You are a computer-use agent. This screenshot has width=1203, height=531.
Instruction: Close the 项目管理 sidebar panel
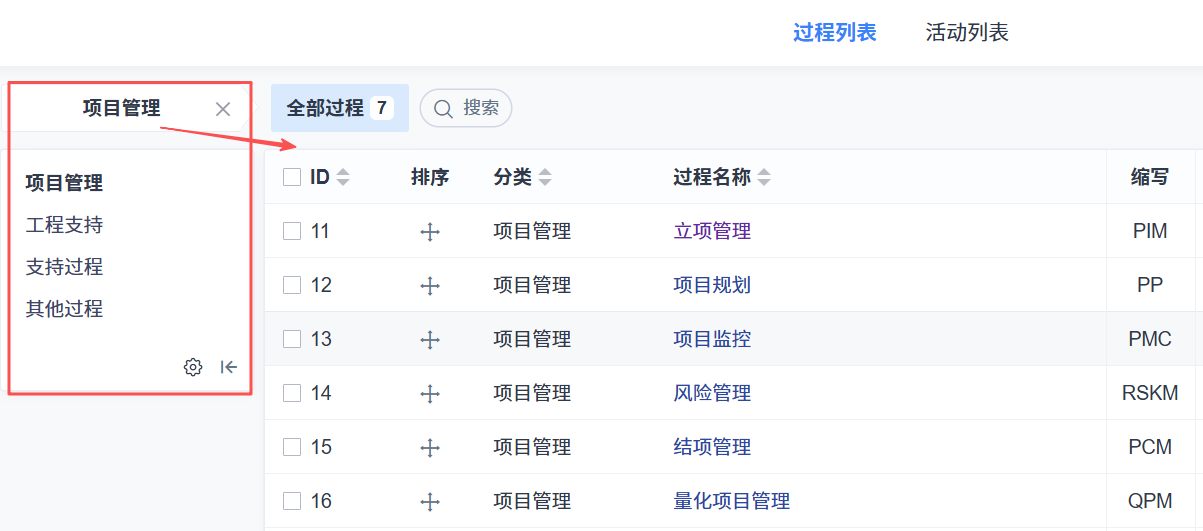pos(223,109)
